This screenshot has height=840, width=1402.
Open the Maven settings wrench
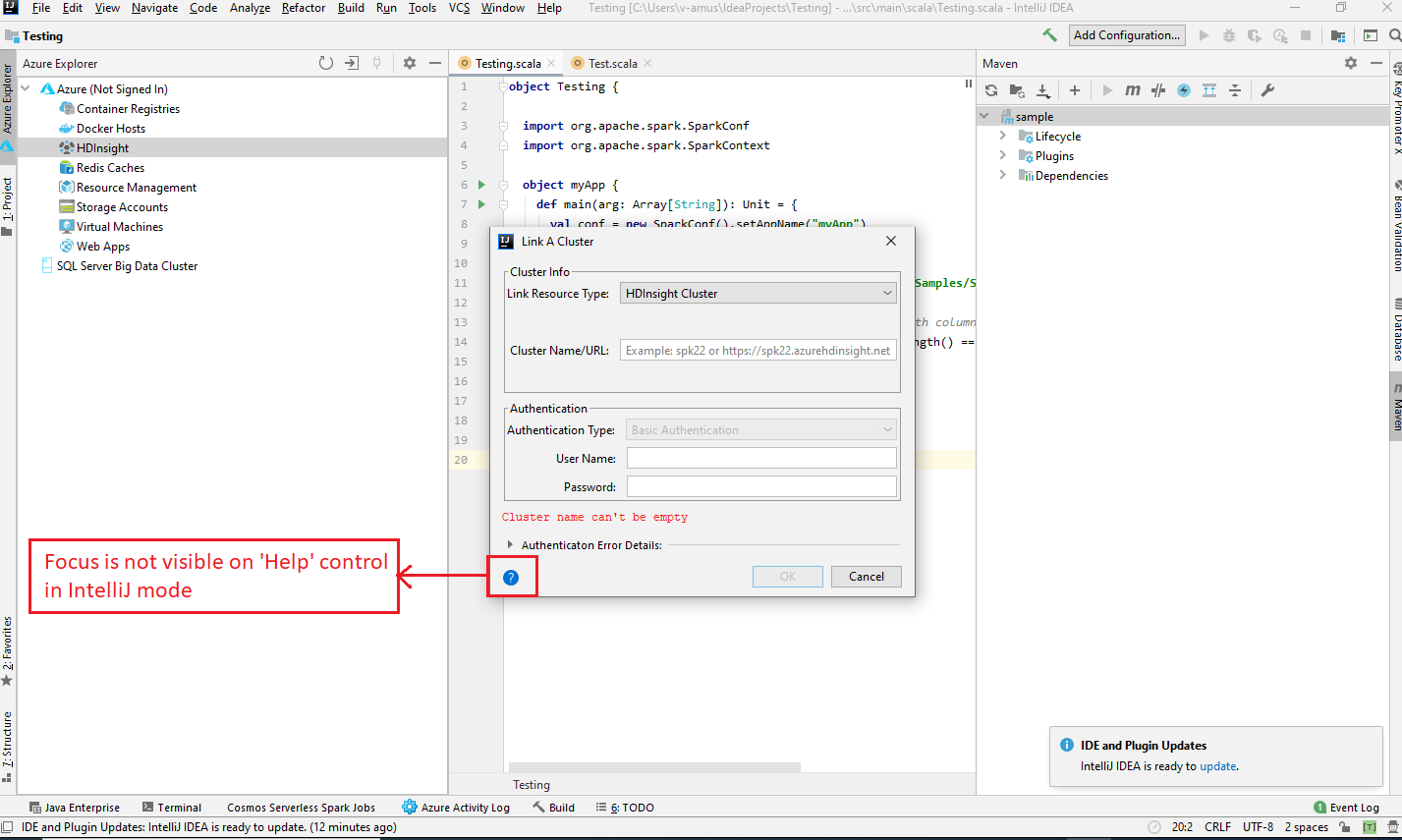pyautogui.click(x=1268, y=89)
